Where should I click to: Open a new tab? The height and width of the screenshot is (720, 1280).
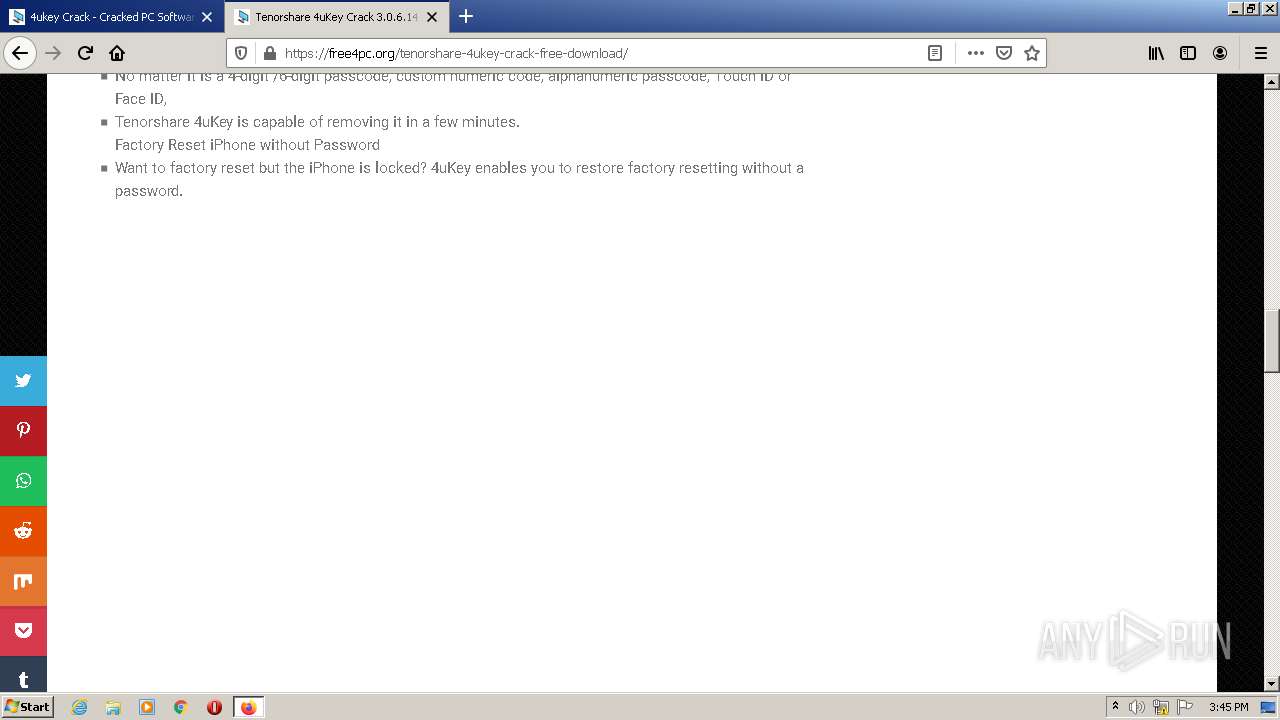coord(466,16)
